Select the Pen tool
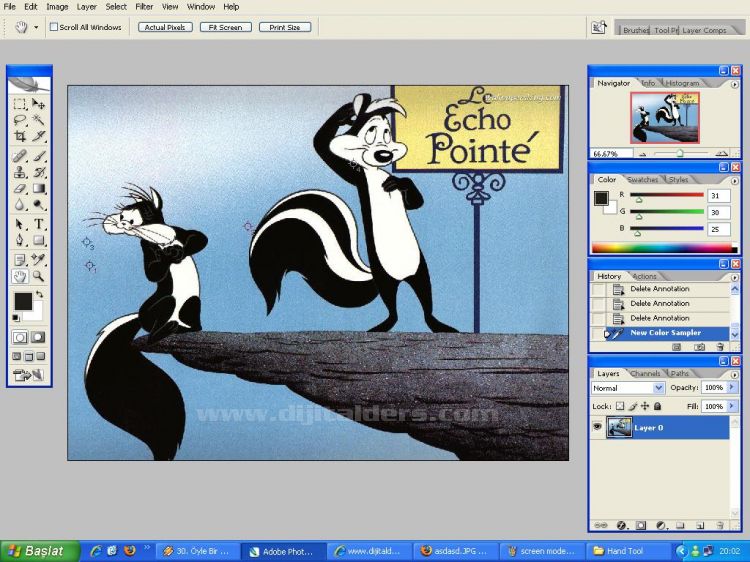 pyautogui.click(x=20, y=240)
